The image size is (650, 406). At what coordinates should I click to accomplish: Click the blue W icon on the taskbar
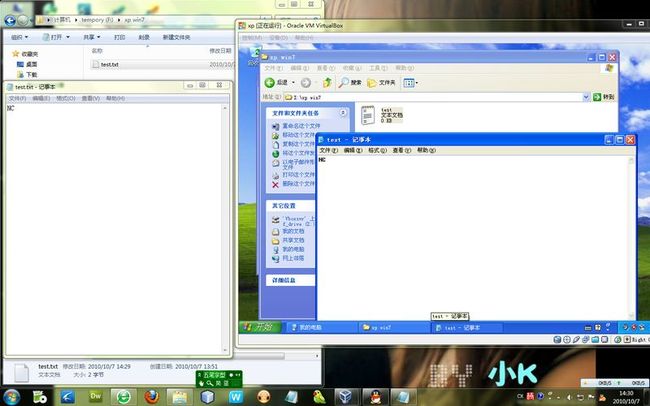[235, 397]
